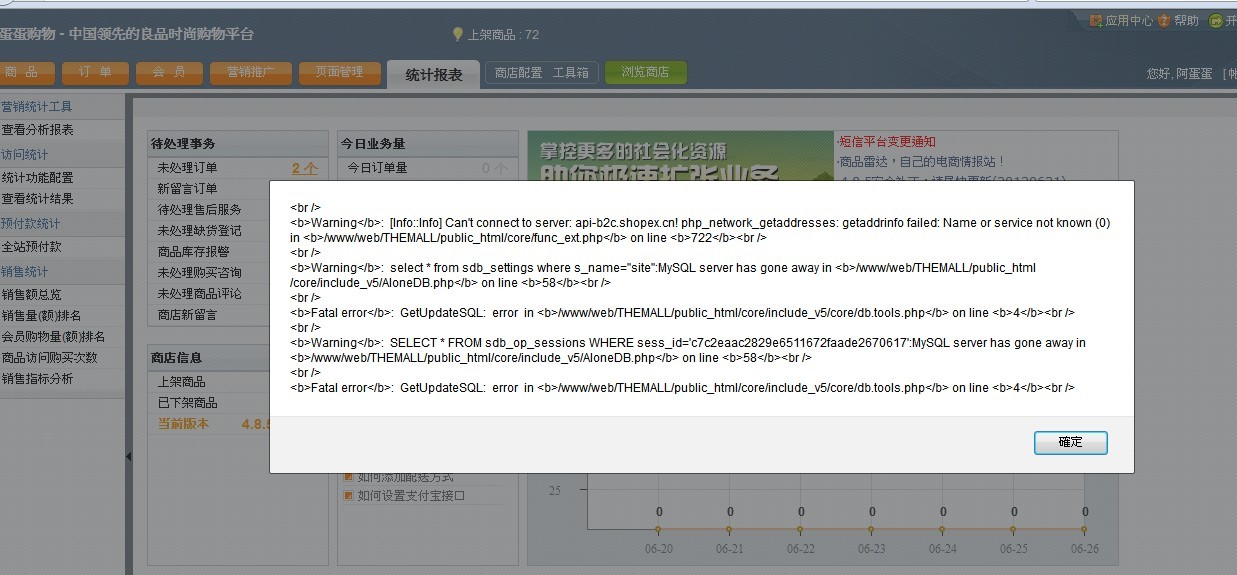
Task: Open the 营销推广 tab
Action: point(245,72)
